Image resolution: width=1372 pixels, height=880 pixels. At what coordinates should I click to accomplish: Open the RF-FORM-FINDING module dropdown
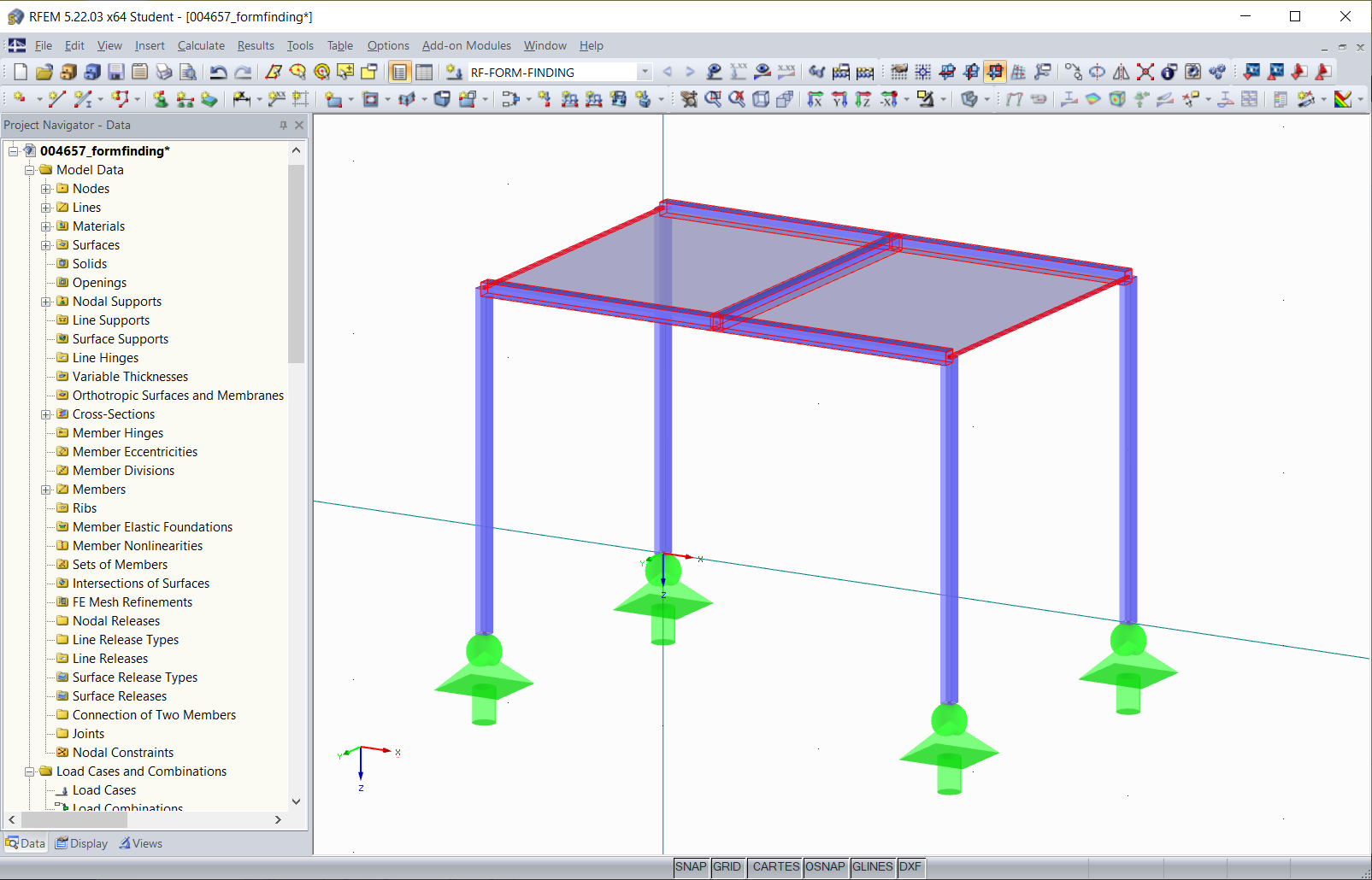click(645, 72)
